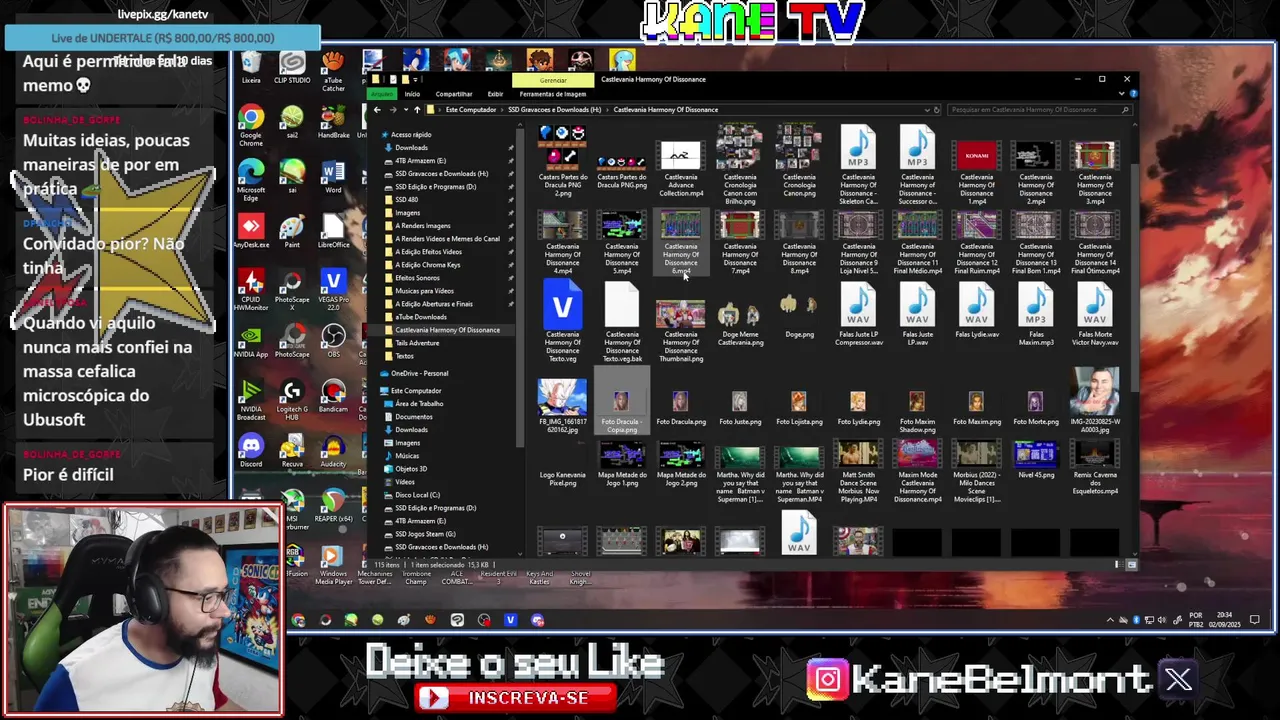The height and width of the screenshot is (720, 1280).
Task: Open AnyDesk.exe desktop icon
Action: click(251, 232)
